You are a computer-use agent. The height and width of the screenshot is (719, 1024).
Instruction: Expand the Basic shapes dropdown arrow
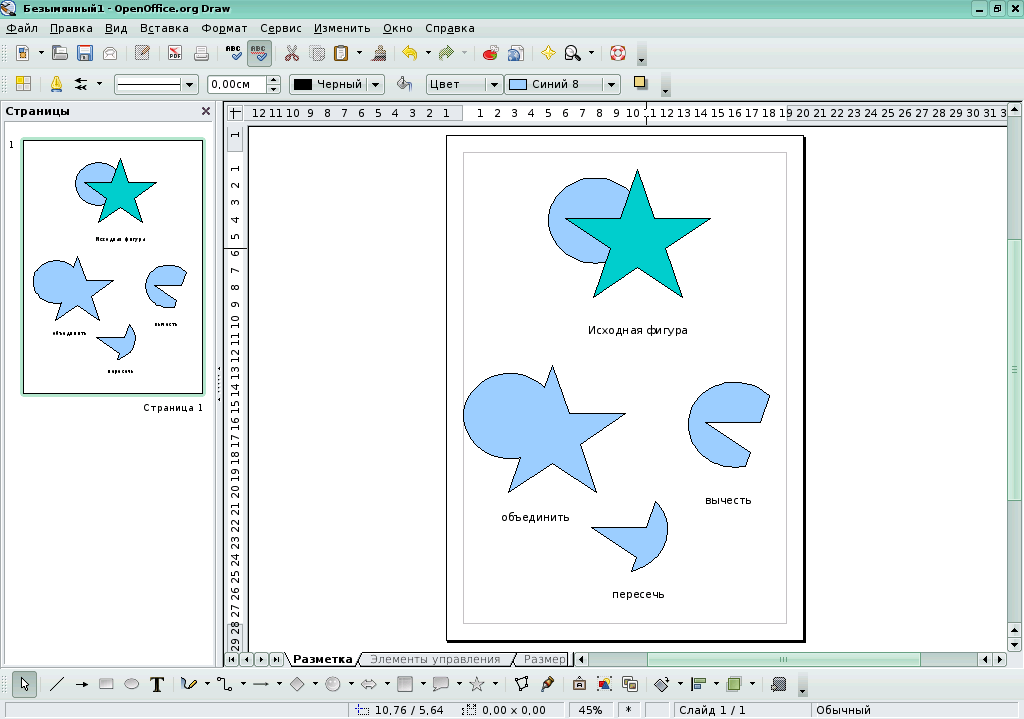click(x=315, y=684)
